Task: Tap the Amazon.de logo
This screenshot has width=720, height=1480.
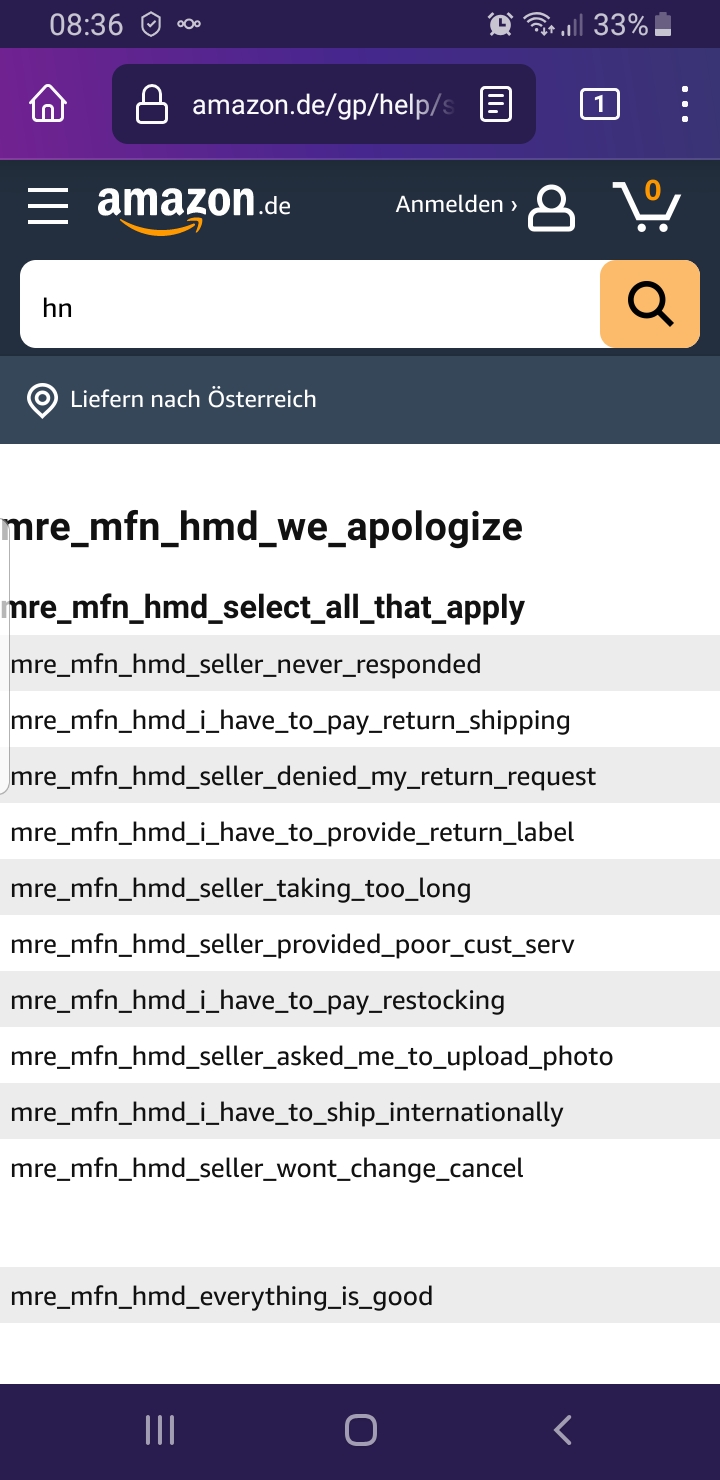Action: click(x=194, y=208)
